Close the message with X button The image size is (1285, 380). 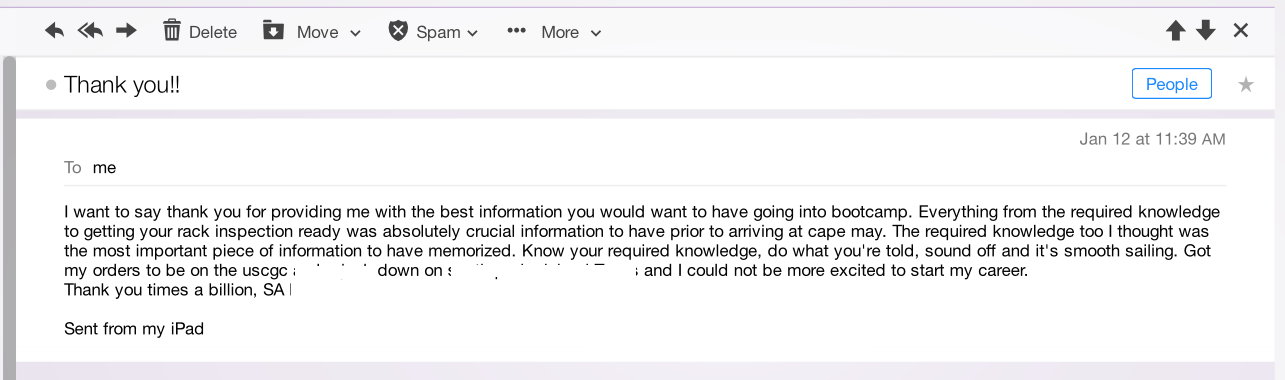click(x=1241, y=31)
